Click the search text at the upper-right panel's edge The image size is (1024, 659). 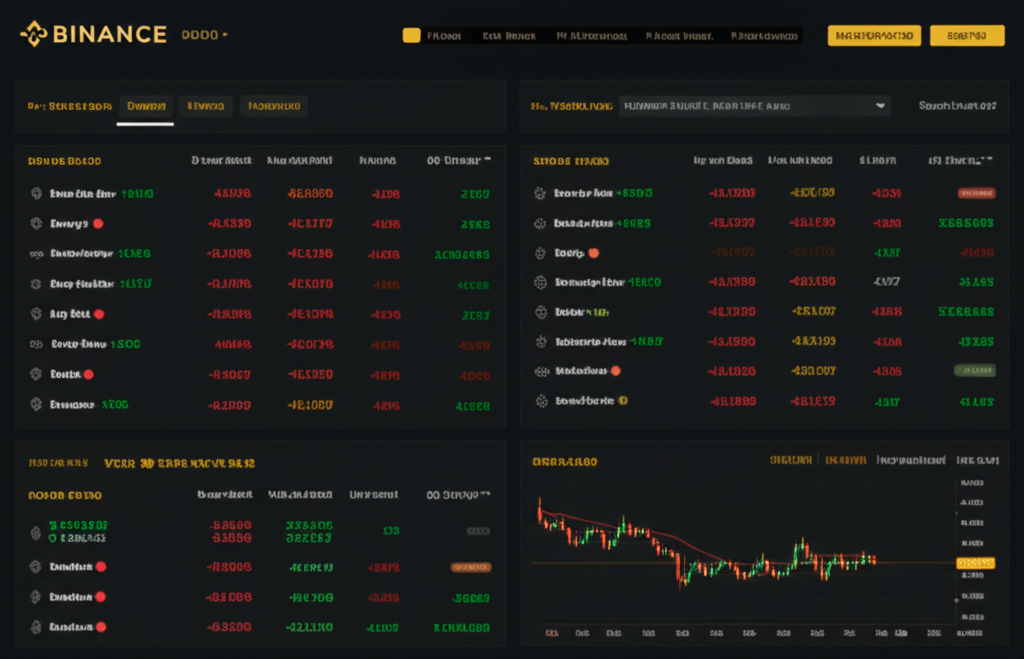point(957,105)
